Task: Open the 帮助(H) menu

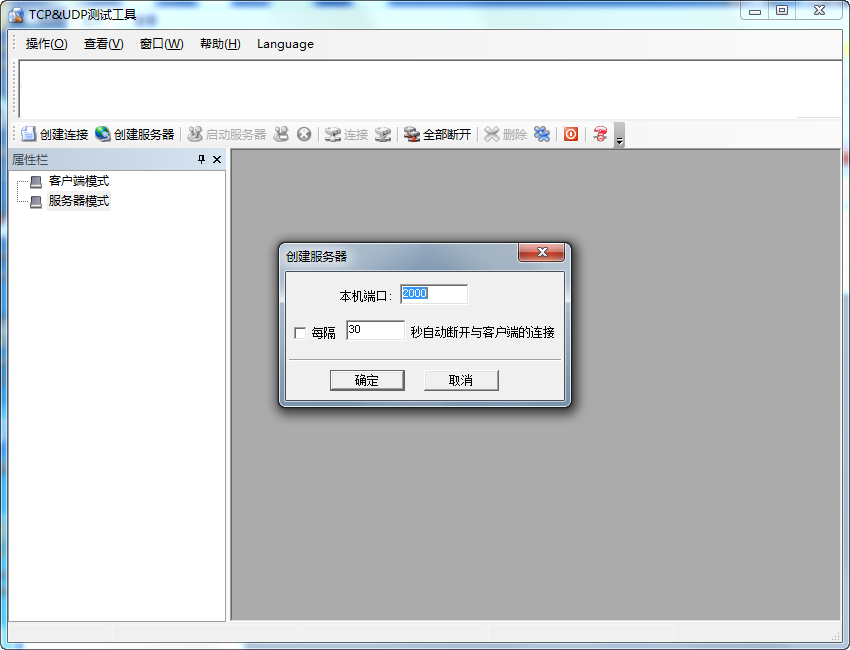Action: click(x=220, y=44)
